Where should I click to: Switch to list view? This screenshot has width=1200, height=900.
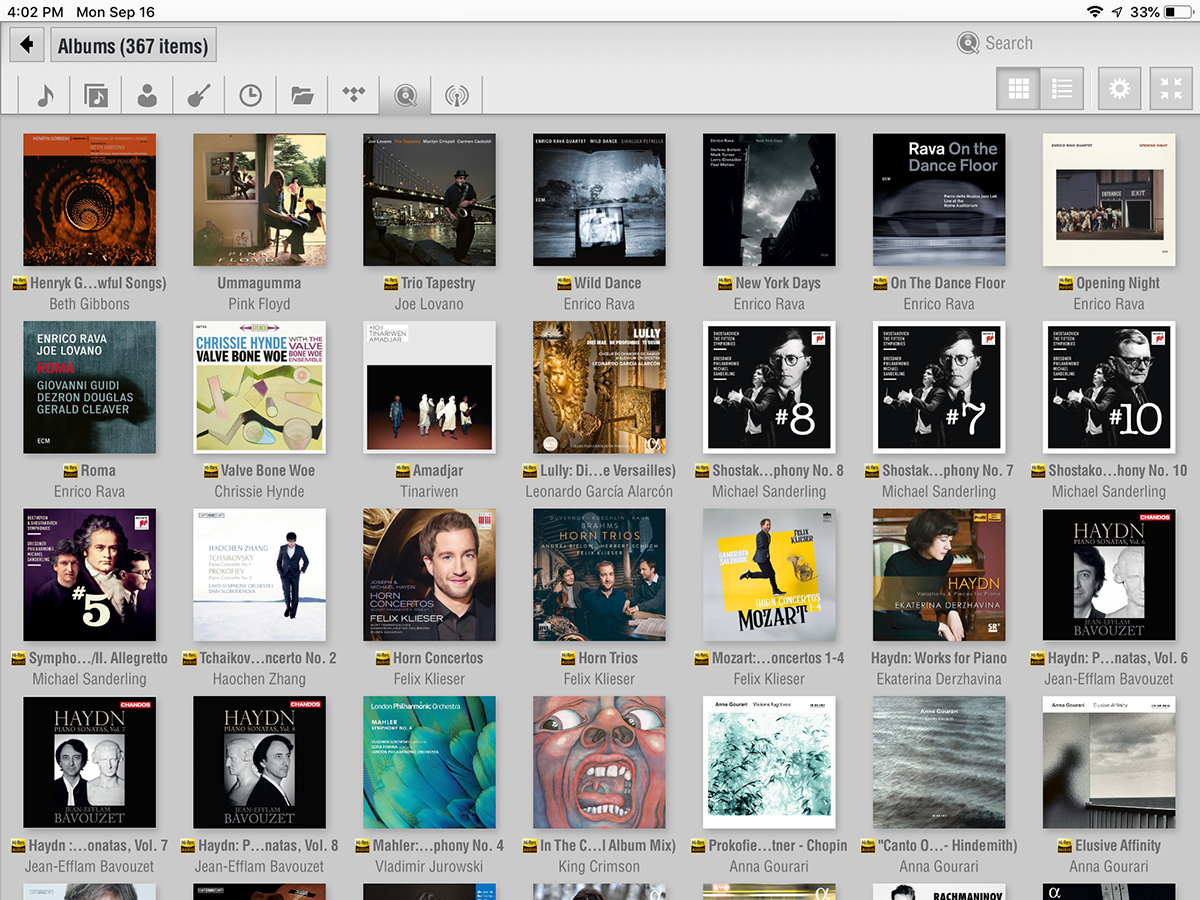point(1062,89)
